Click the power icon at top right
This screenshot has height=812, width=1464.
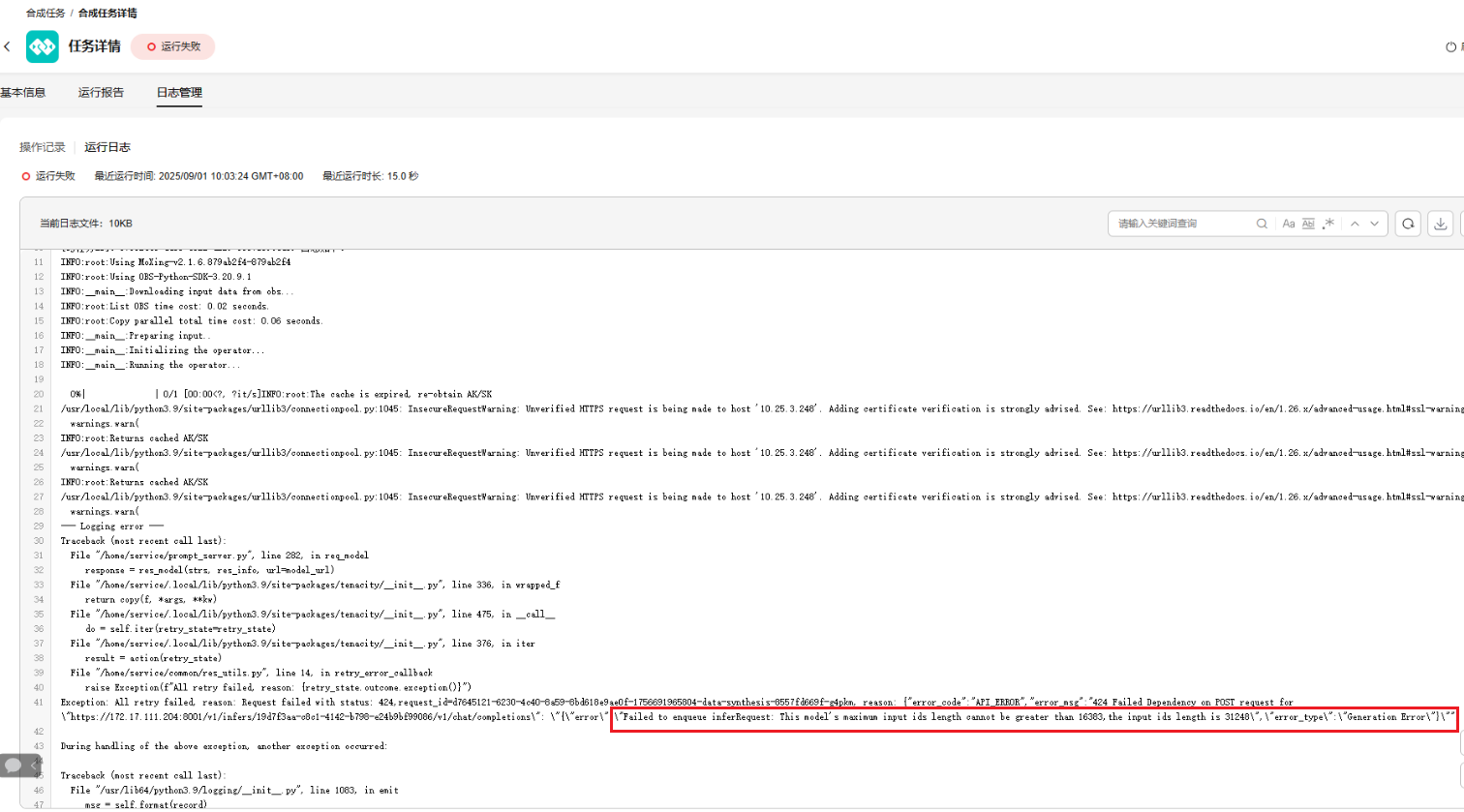[1450, 46]
